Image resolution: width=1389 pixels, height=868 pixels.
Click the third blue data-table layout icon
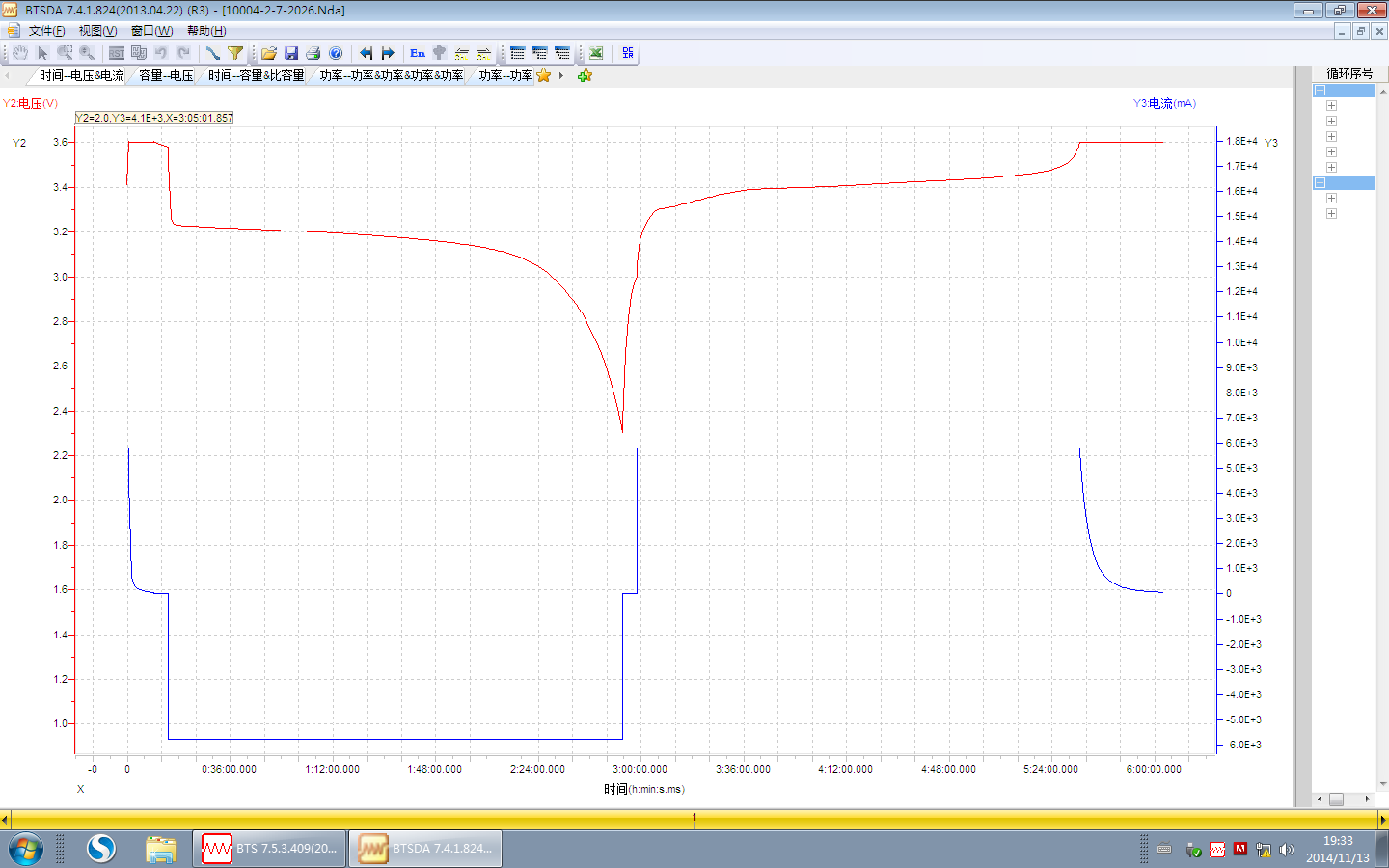tap(562, 53)
